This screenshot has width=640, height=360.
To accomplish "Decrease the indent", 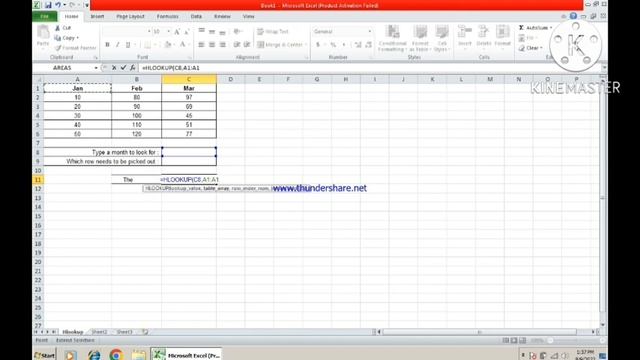I will pos(237,44).
